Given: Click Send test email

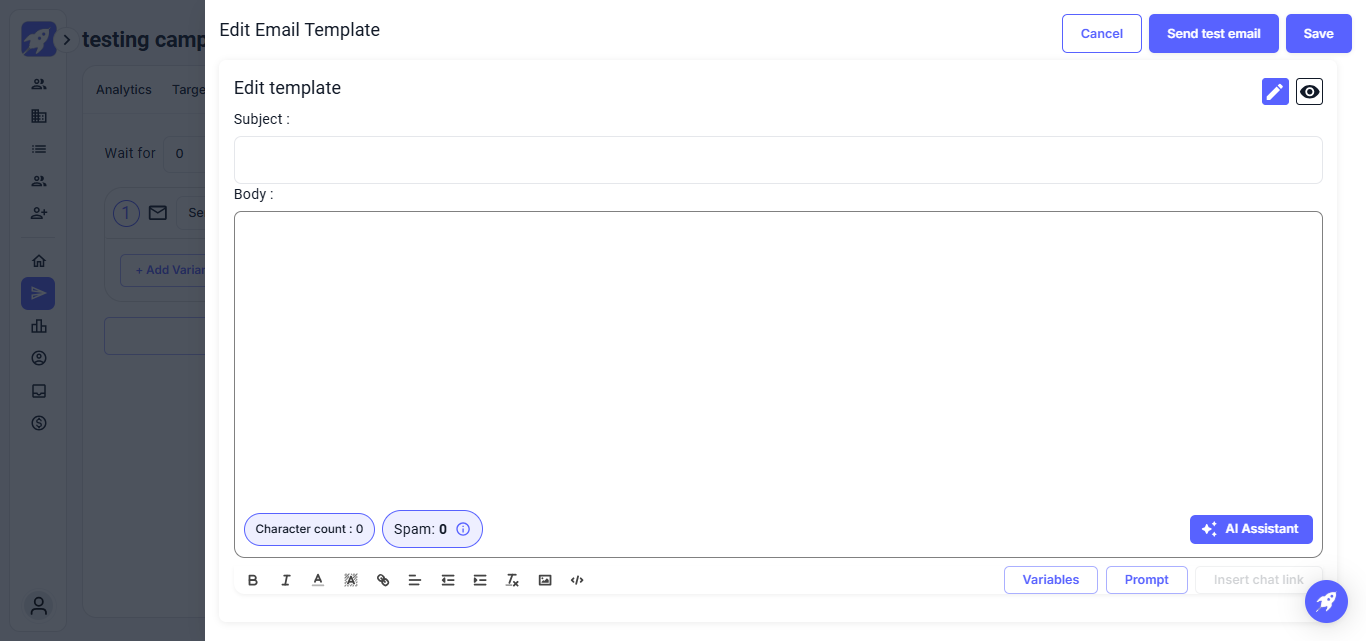Looking at the screenshot, I should coord(1213,34).
